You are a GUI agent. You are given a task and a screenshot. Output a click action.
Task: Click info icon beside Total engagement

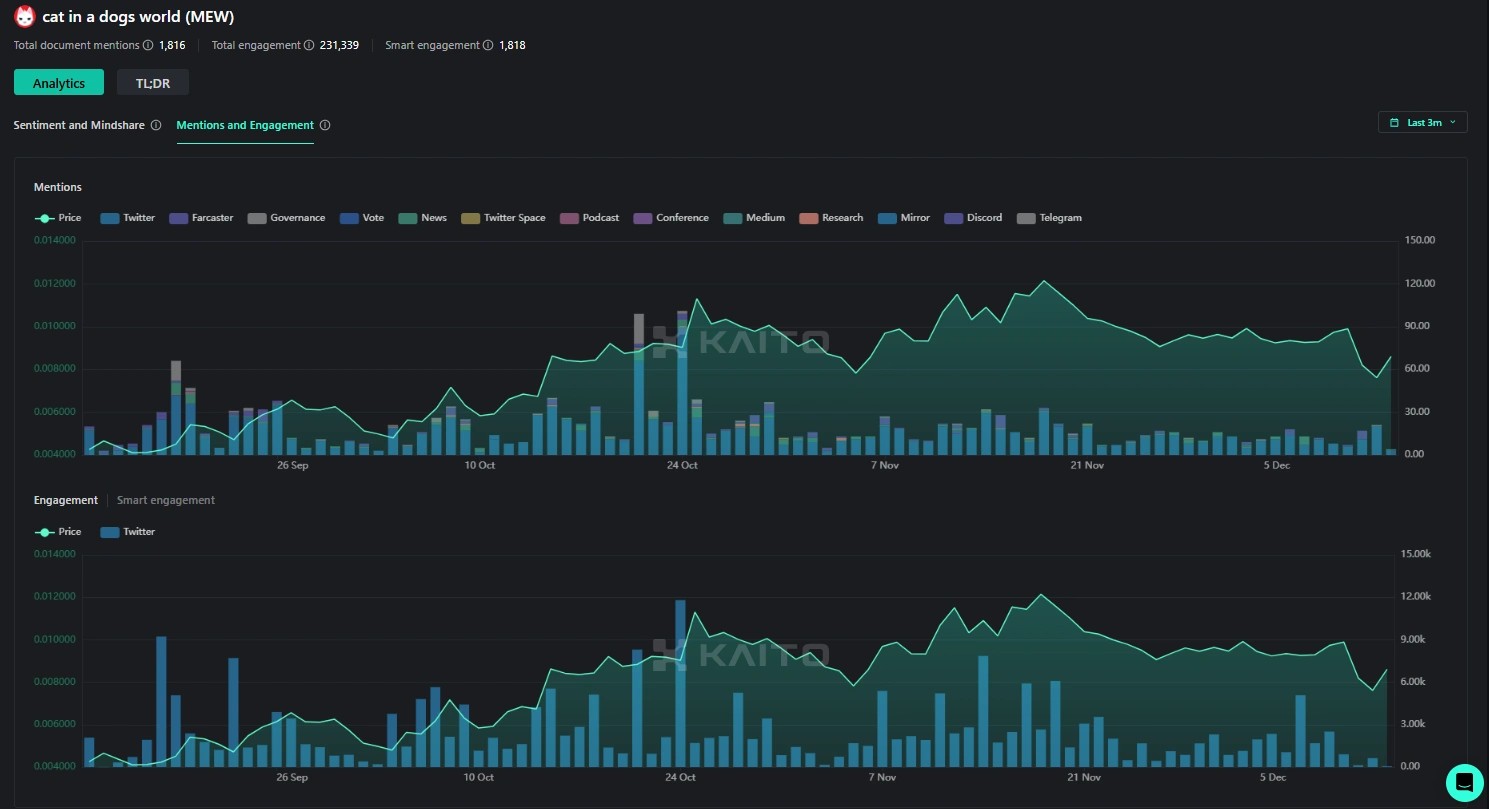click(309, 45)
